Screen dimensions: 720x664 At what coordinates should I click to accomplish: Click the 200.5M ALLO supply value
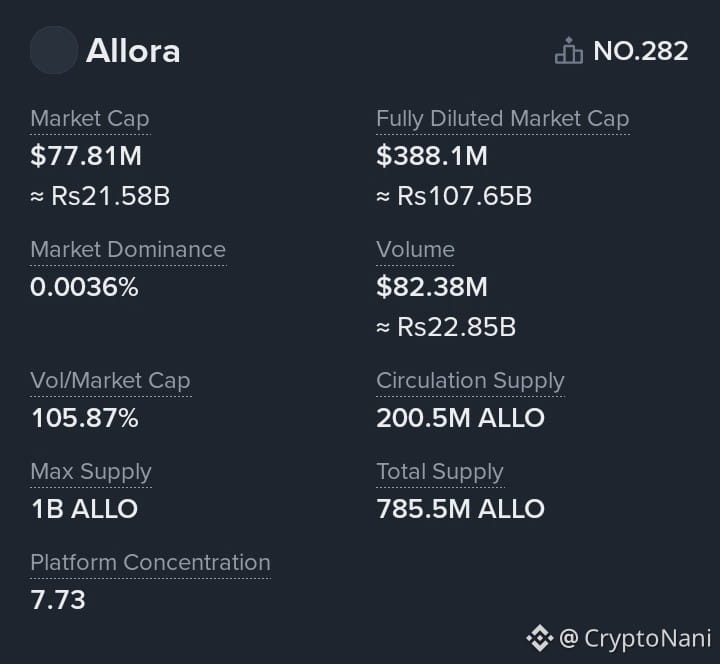click(x=461, y=418)
